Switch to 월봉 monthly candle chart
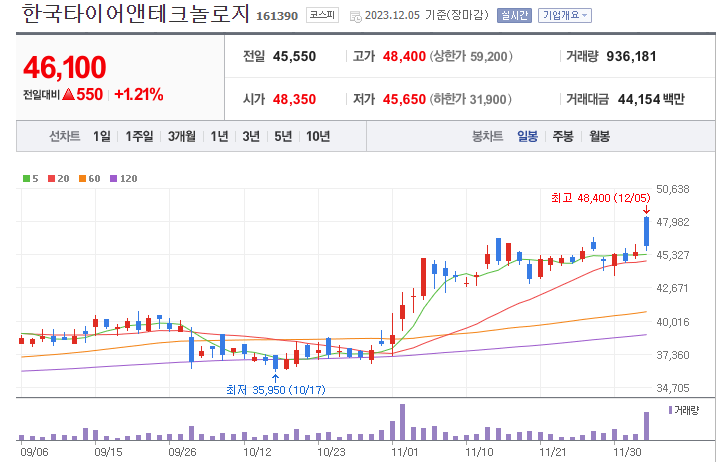716x462 pixels. [x=599, y=136]
